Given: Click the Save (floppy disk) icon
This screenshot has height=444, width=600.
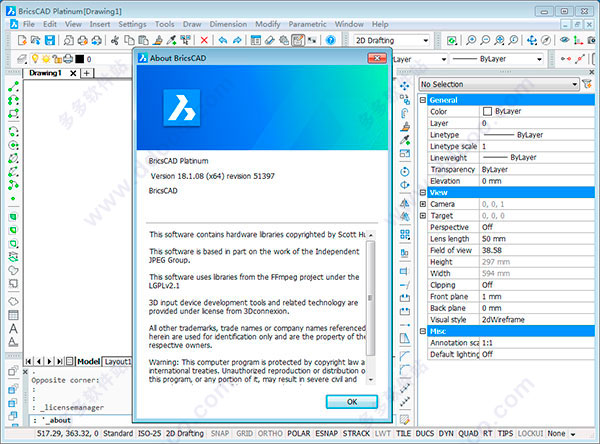Looking at the screenshot, I should tap(50, 40).
